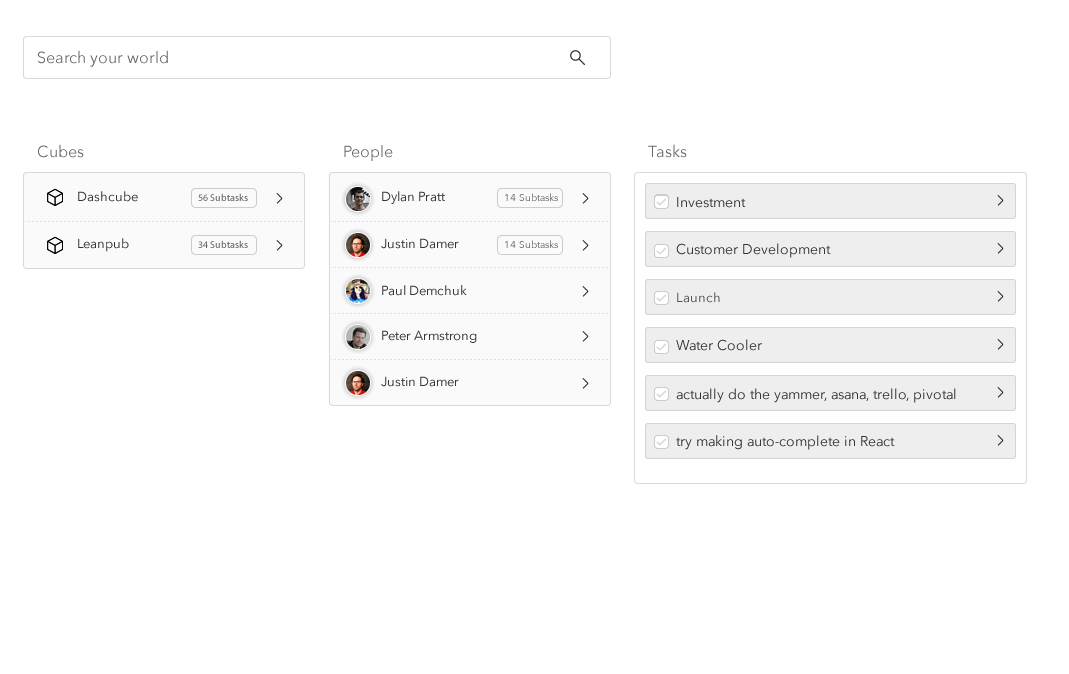Click Dylan Pratt's 14 Subtasks badge
This screenshot has height=674, width=1069.
pos(530,198)
